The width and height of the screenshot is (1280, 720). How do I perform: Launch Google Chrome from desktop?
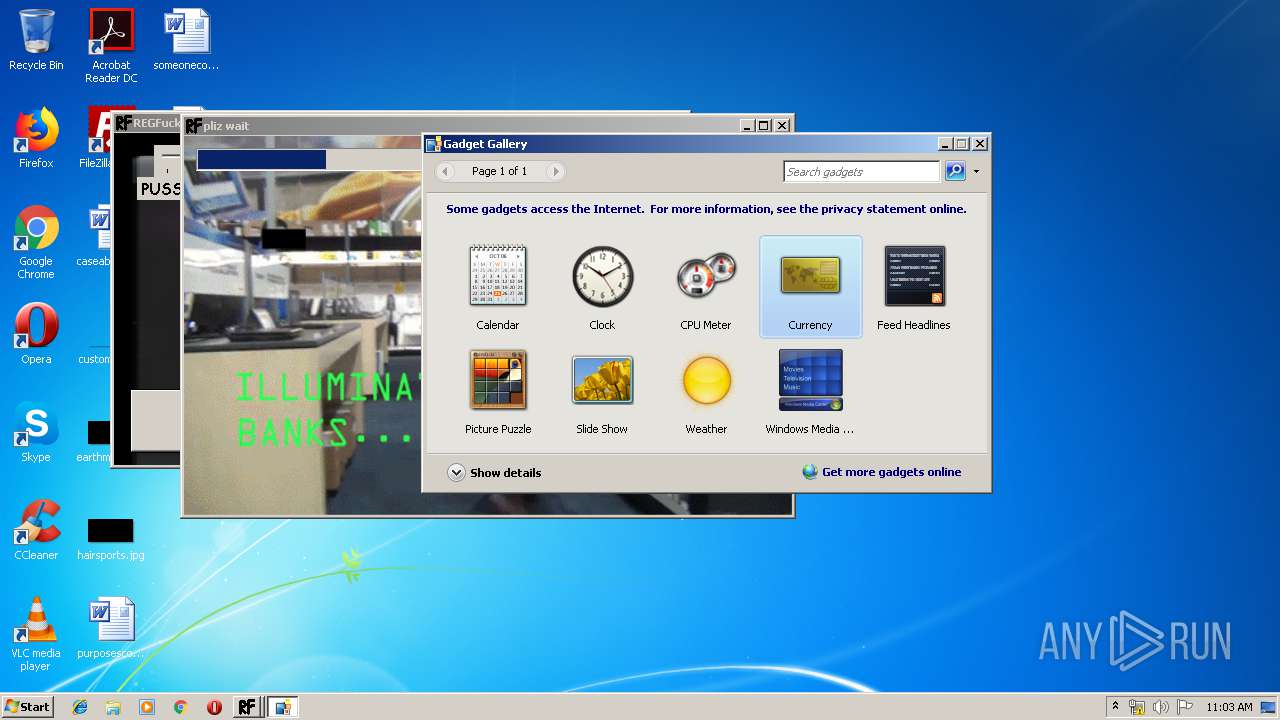[x=36, y=242]
